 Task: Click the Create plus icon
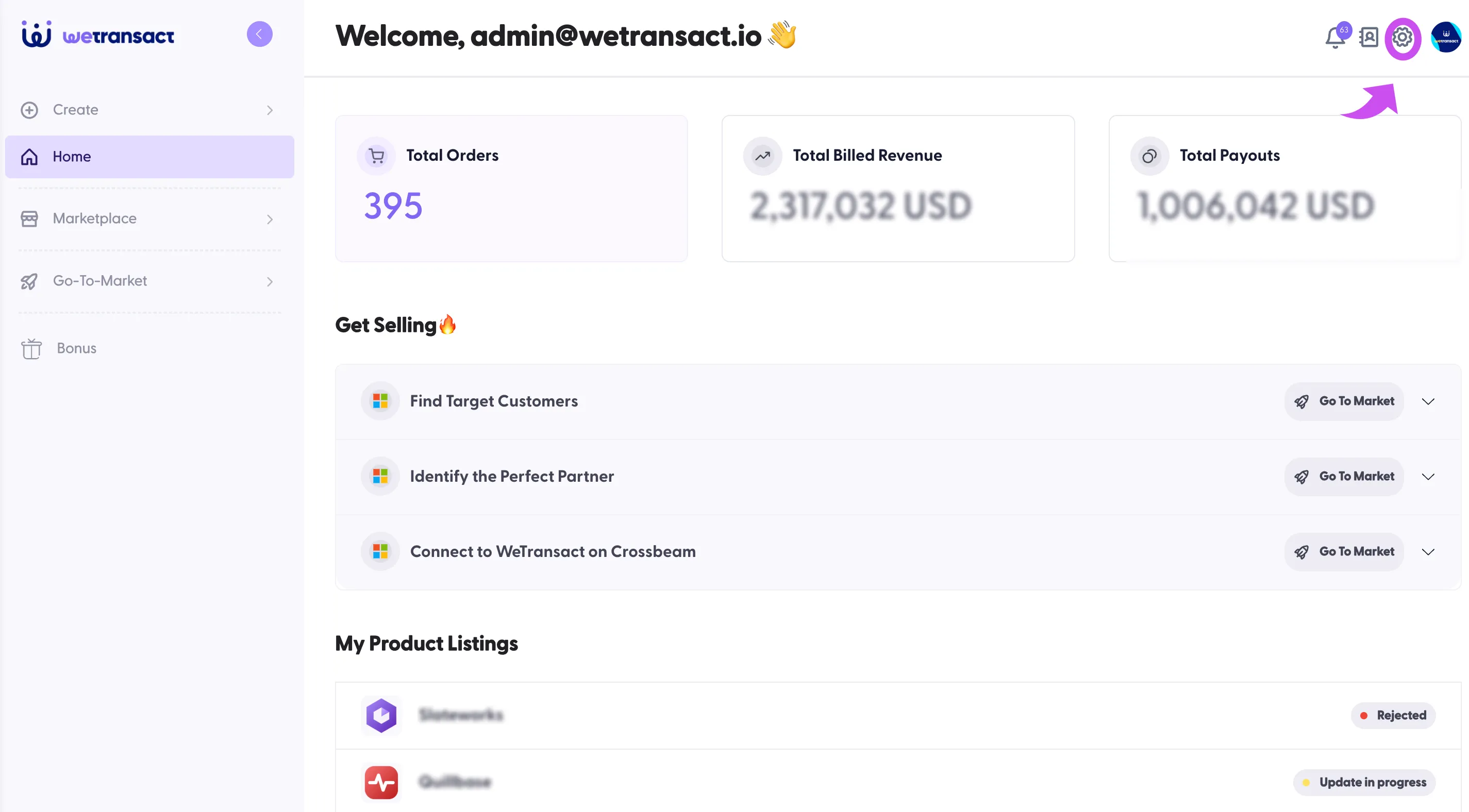click(29, 110)
